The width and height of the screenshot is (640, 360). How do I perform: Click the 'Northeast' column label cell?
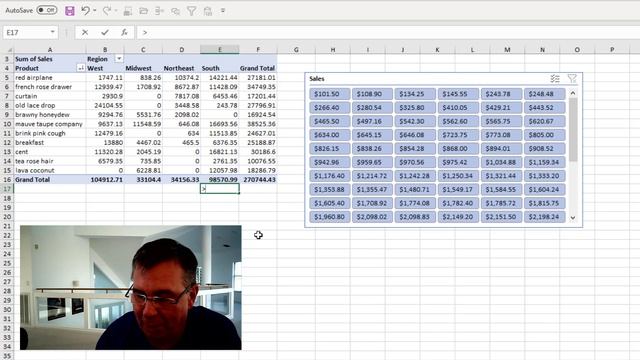[x=181, y=68]
